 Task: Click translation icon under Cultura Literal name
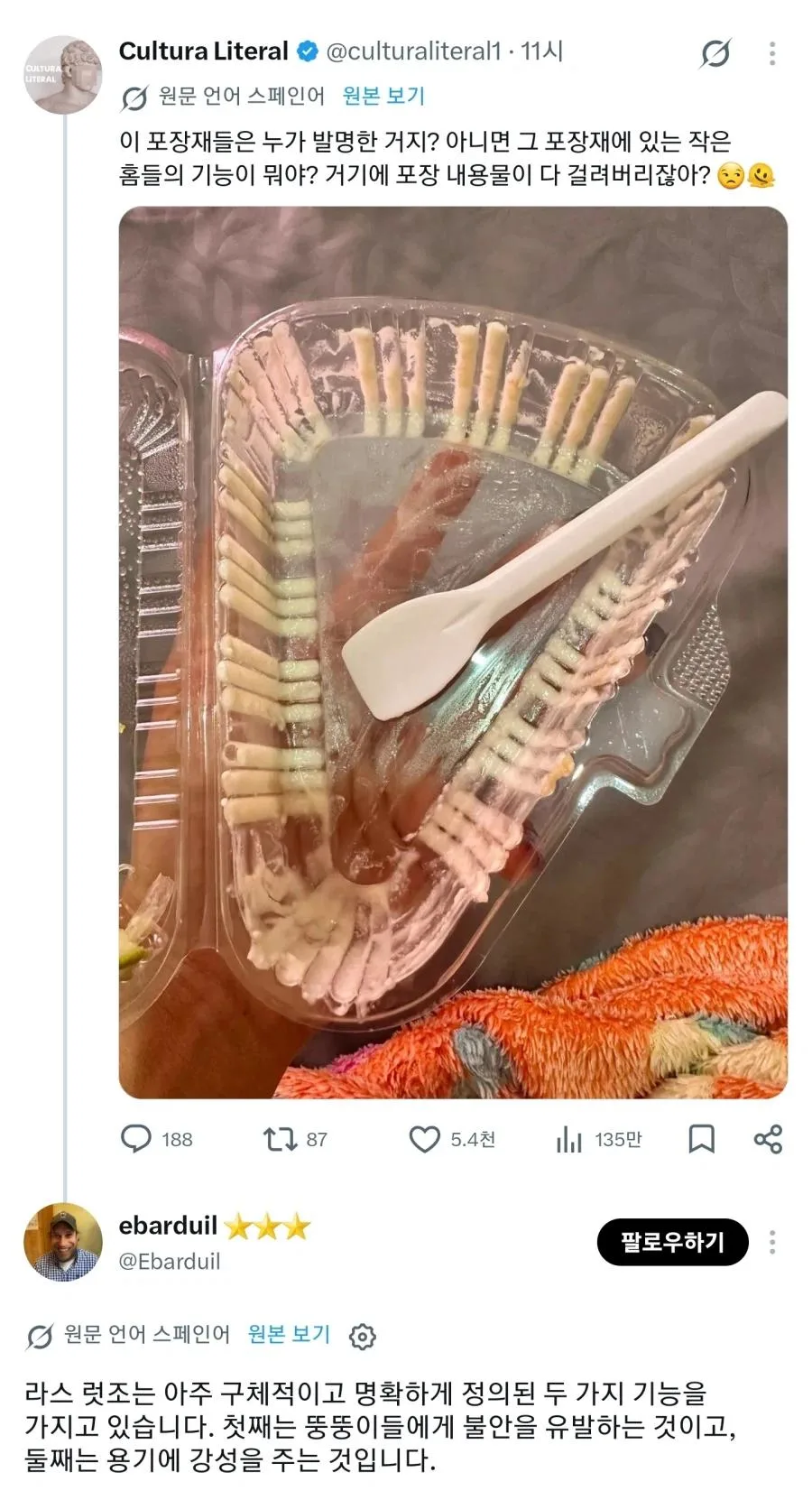(134, 97)
